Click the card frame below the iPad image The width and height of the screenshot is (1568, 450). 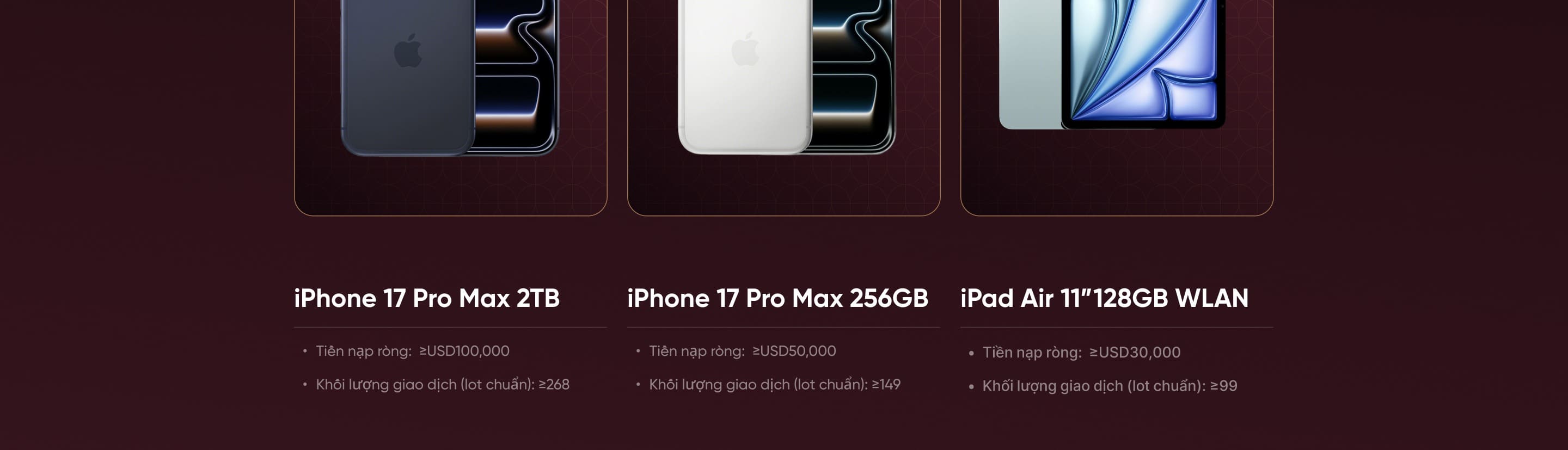[x=1117, y=176]
